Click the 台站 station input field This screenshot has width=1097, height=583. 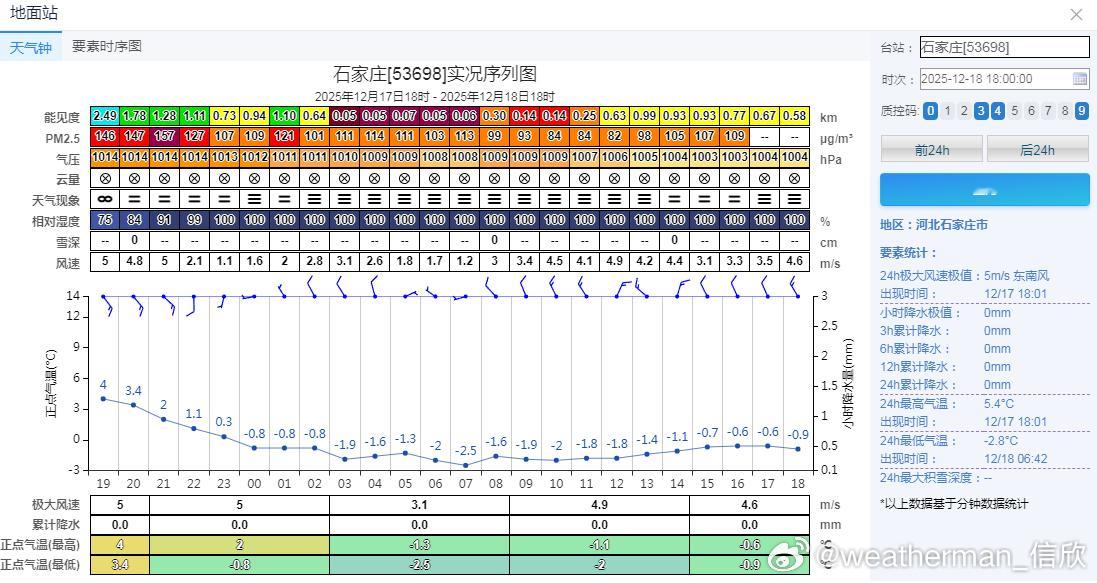[1004, 47]
